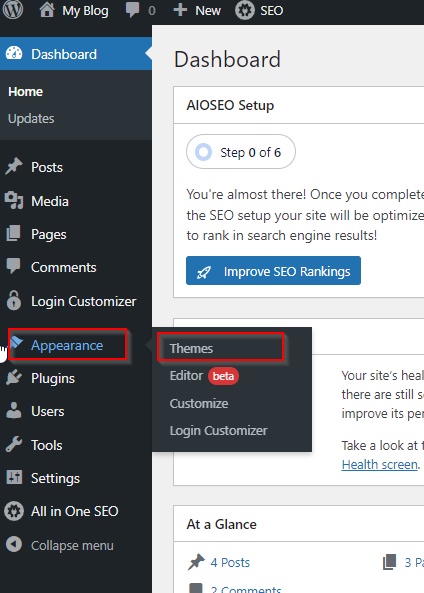Click the Login Customizer padlock icon
424x593 pixels.
[x=14, y=301]
